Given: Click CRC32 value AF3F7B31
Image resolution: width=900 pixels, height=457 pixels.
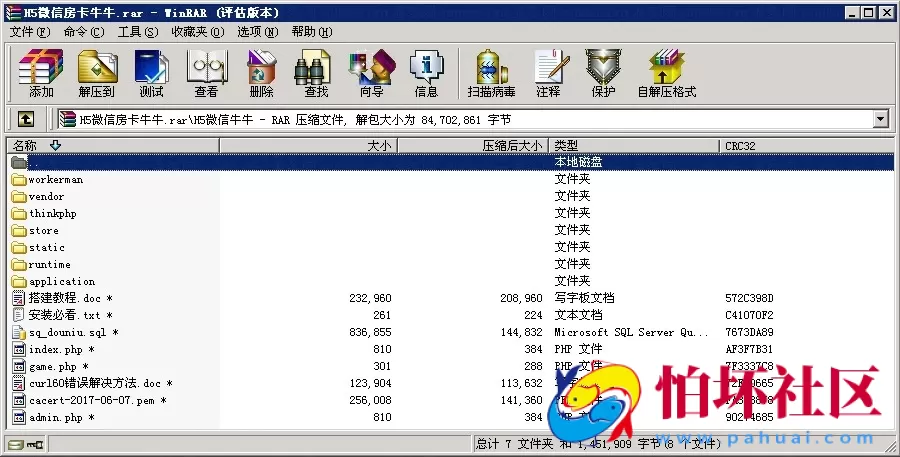Looking at the screenshot, I should [749, 349].
